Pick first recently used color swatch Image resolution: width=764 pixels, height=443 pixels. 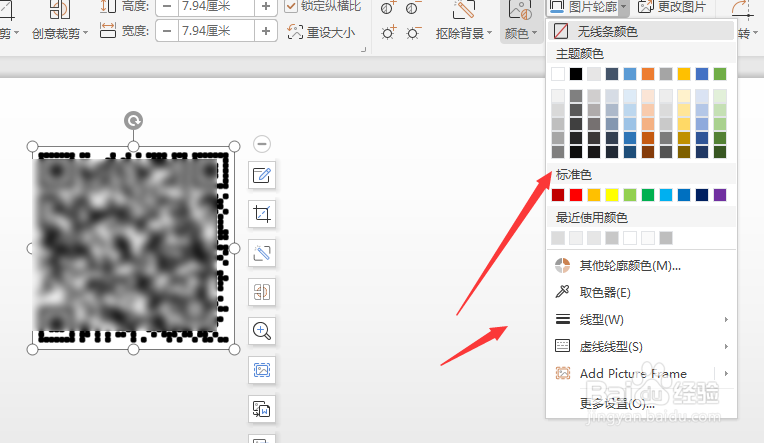[558, 238]
